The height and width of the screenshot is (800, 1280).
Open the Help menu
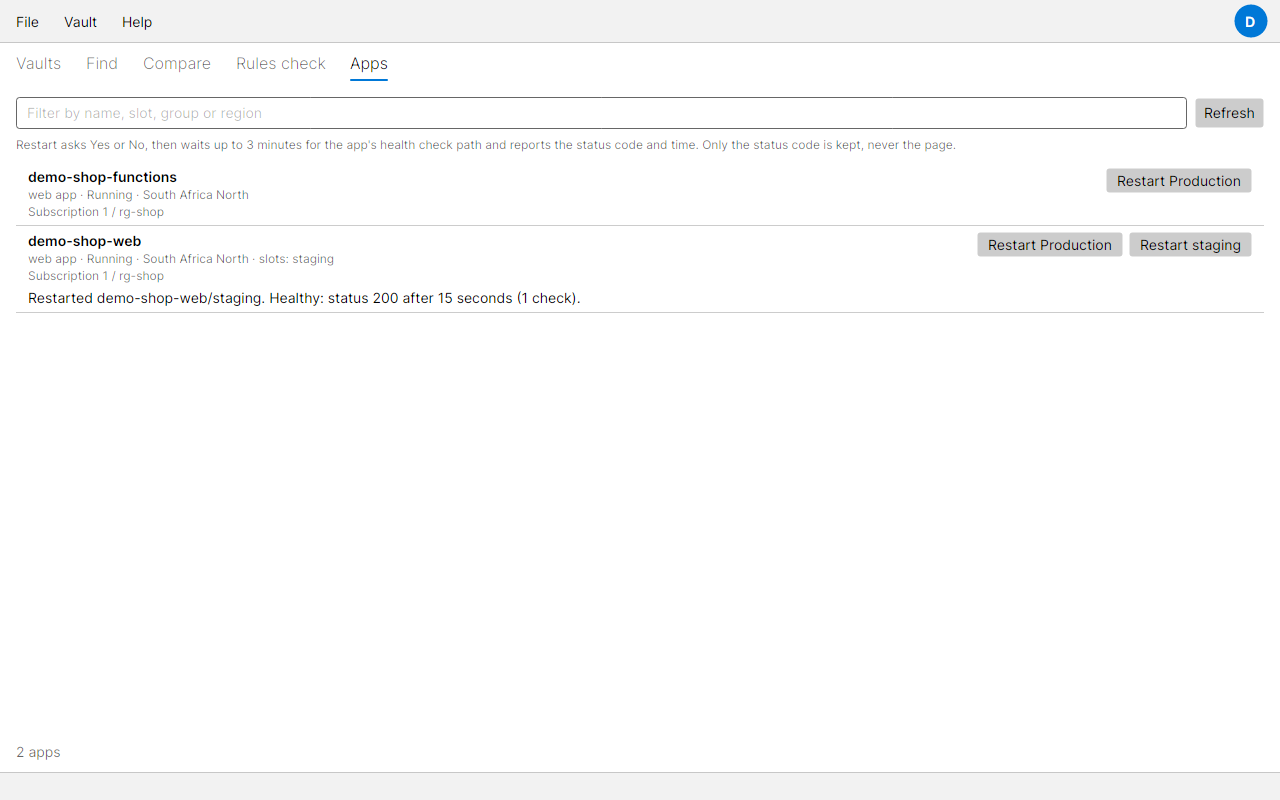pos(137,22)
